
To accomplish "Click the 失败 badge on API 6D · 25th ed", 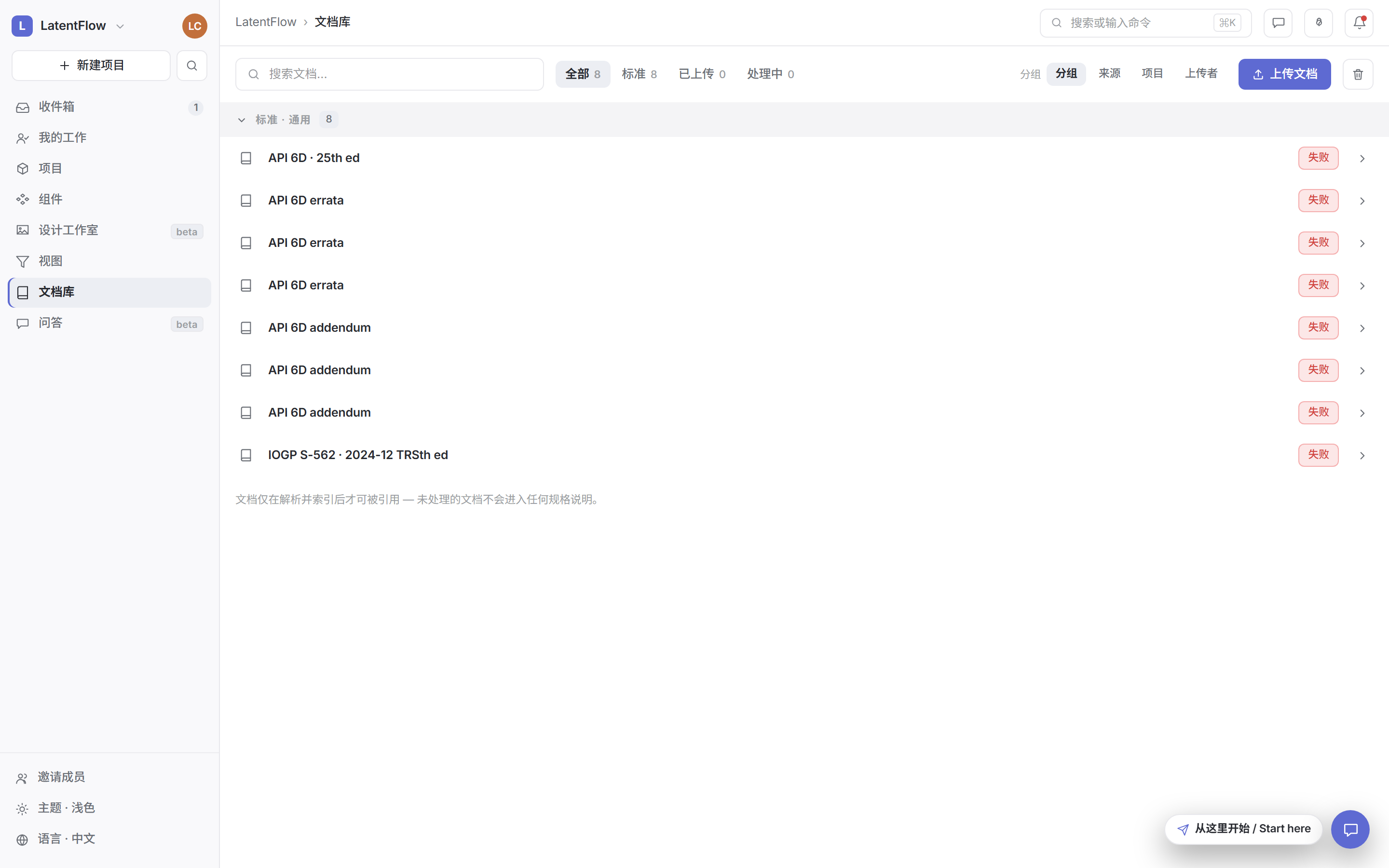I will [1319, 158].
